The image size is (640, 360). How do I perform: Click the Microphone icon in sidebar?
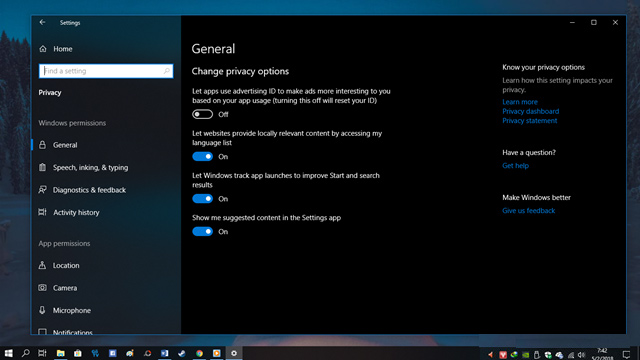(x=42, y=310)
